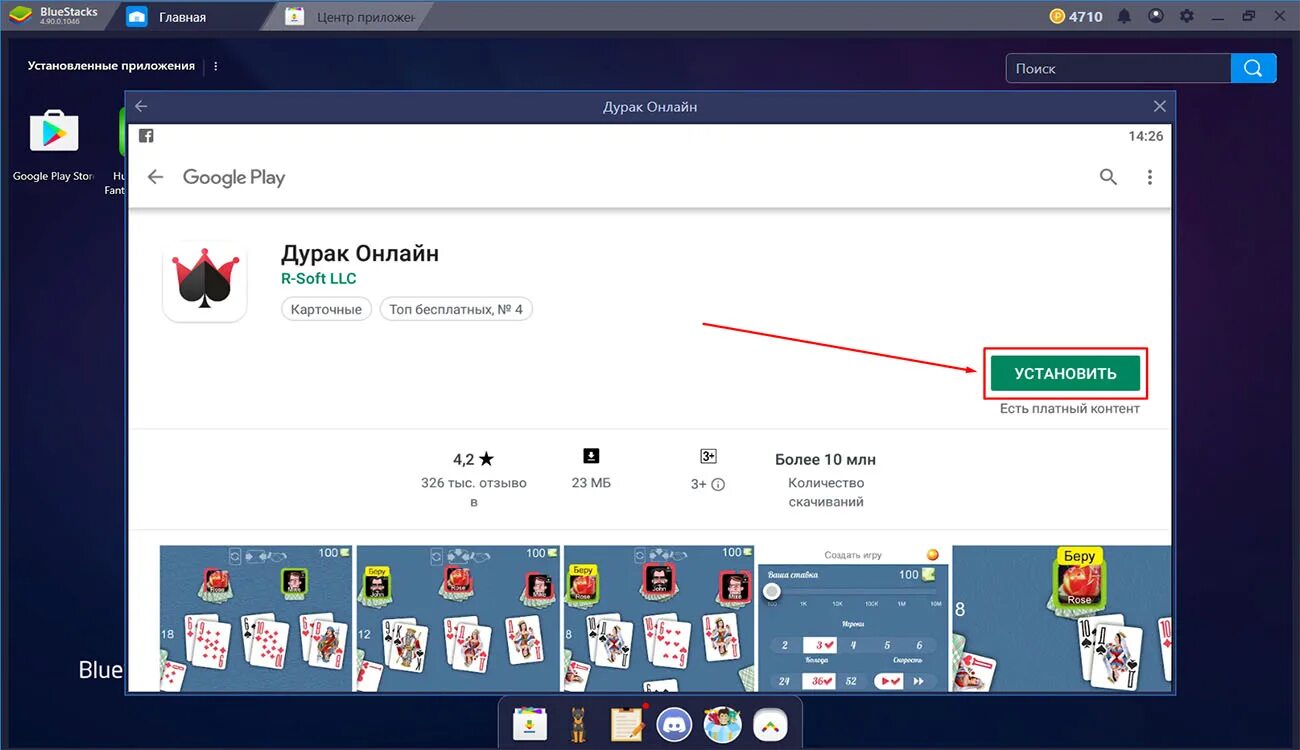Open the Discord icon in dock
The image size is (1300, 750).
click(674, 723)
